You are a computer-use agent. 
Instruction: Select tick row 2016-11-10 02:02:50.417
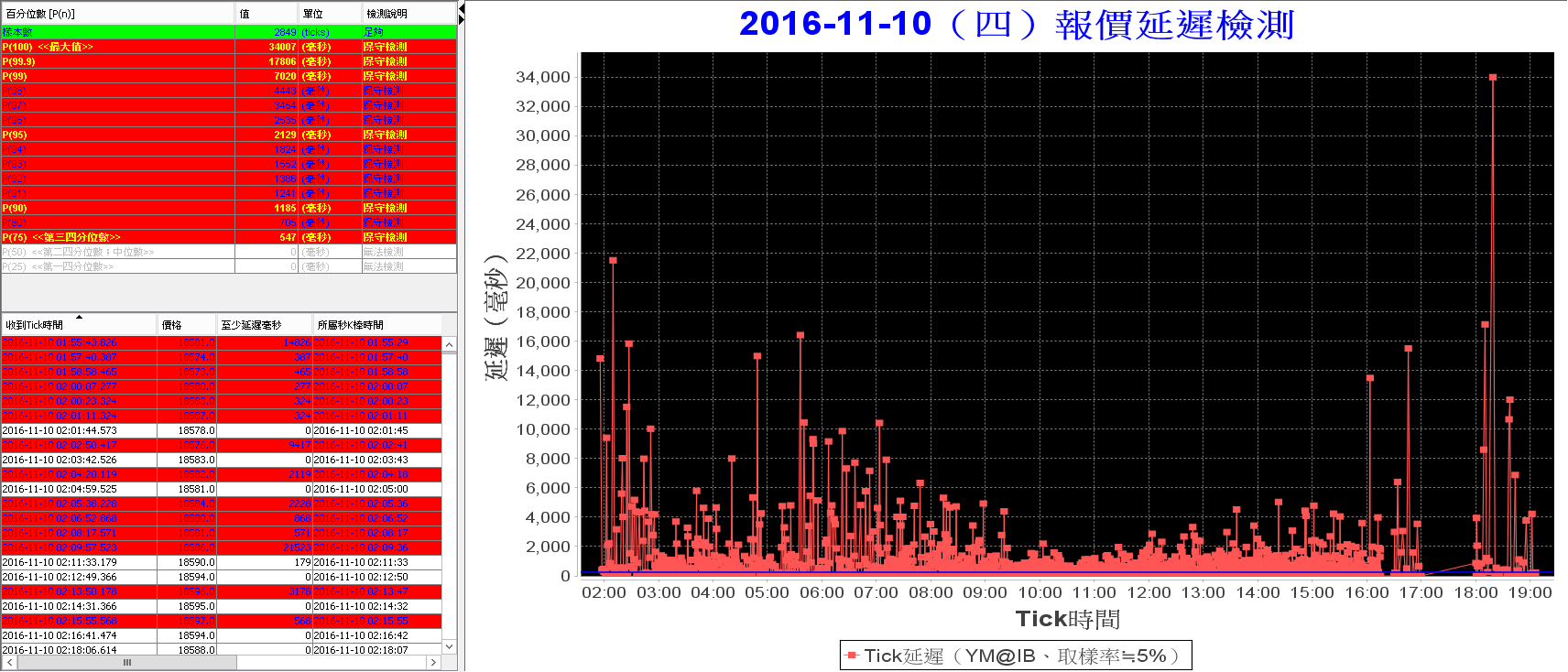click(222, 445)
